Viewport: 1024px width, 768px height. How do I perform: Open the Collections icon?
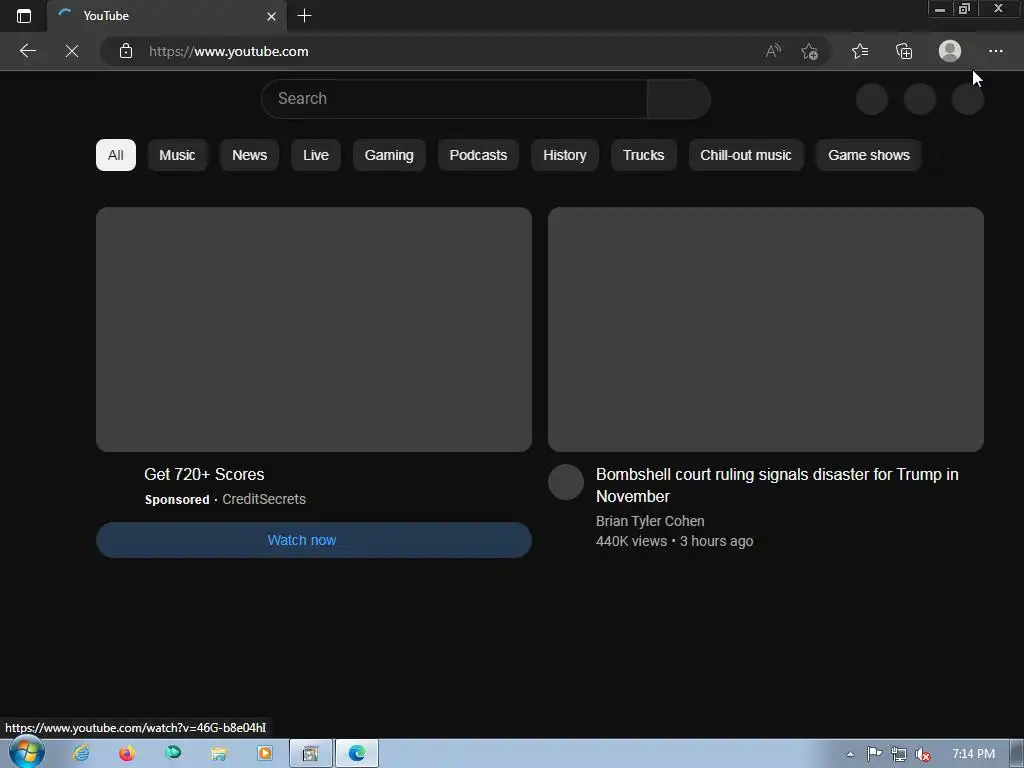(x=904, y=51)
